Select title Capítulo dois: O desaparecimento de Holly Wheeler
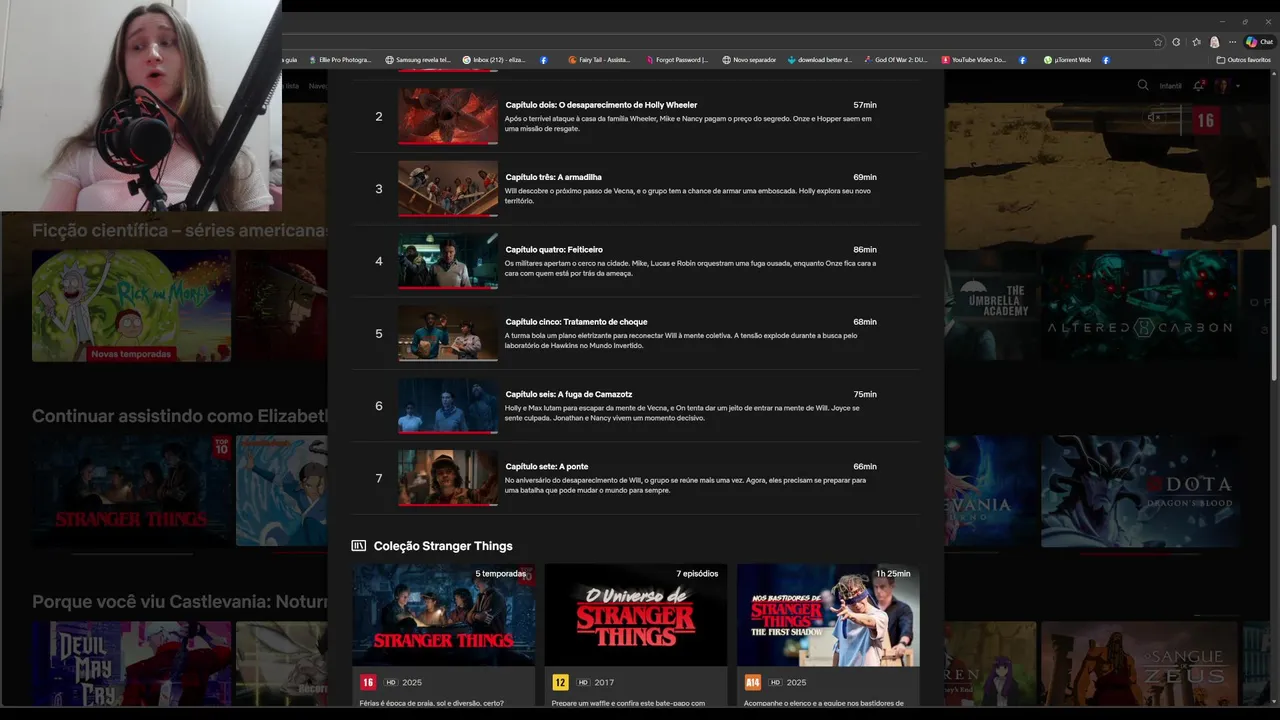Viewport: 1280px width, 720px height. click(x=601, y=105)
